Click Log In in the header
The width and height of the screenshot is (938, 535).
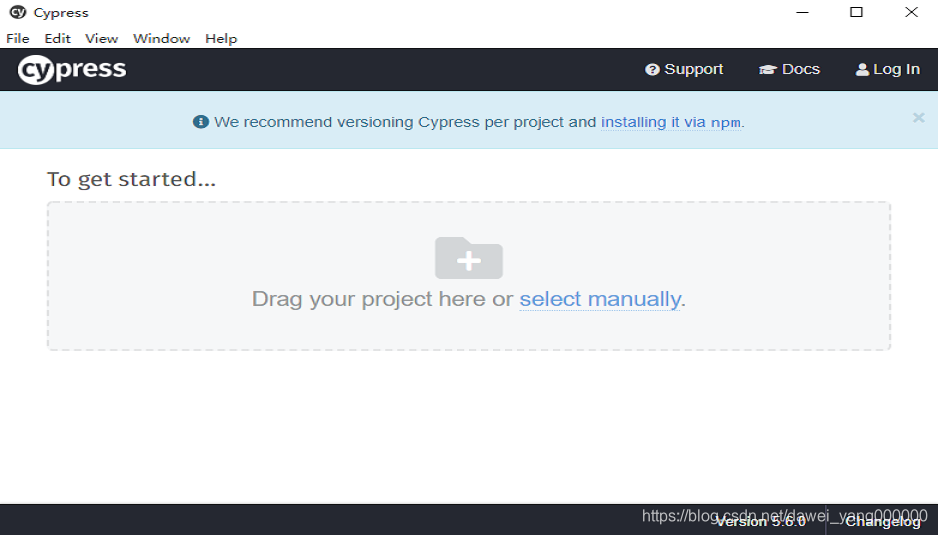[888, 69]
